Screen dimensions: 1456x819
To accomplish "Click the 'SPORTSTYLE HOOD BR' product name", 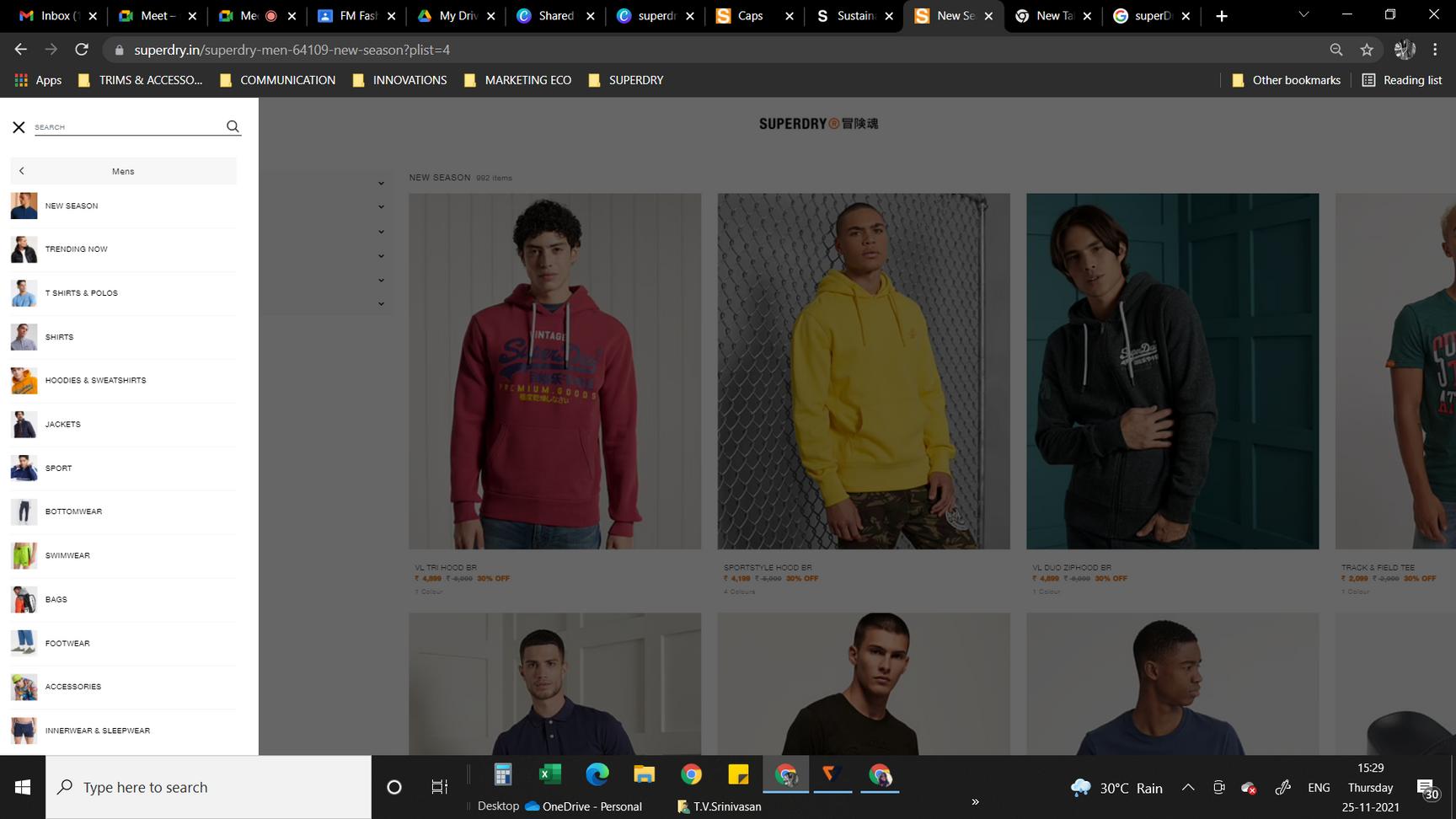I will [x=768, y=568].
